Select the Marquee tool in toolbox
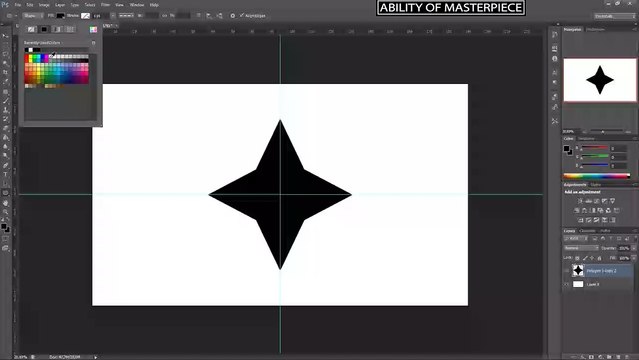 [5, 45]
